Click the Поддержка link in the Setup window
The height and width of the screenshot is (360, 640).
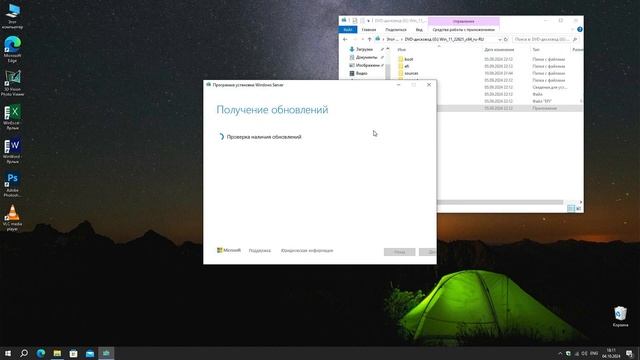260,251
